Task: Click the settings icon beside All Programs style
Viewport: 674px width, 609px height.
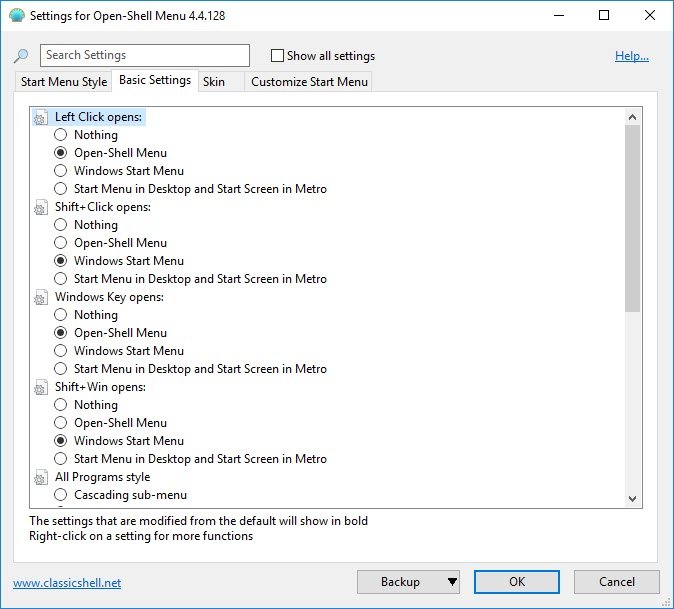Action: point(41,477)
